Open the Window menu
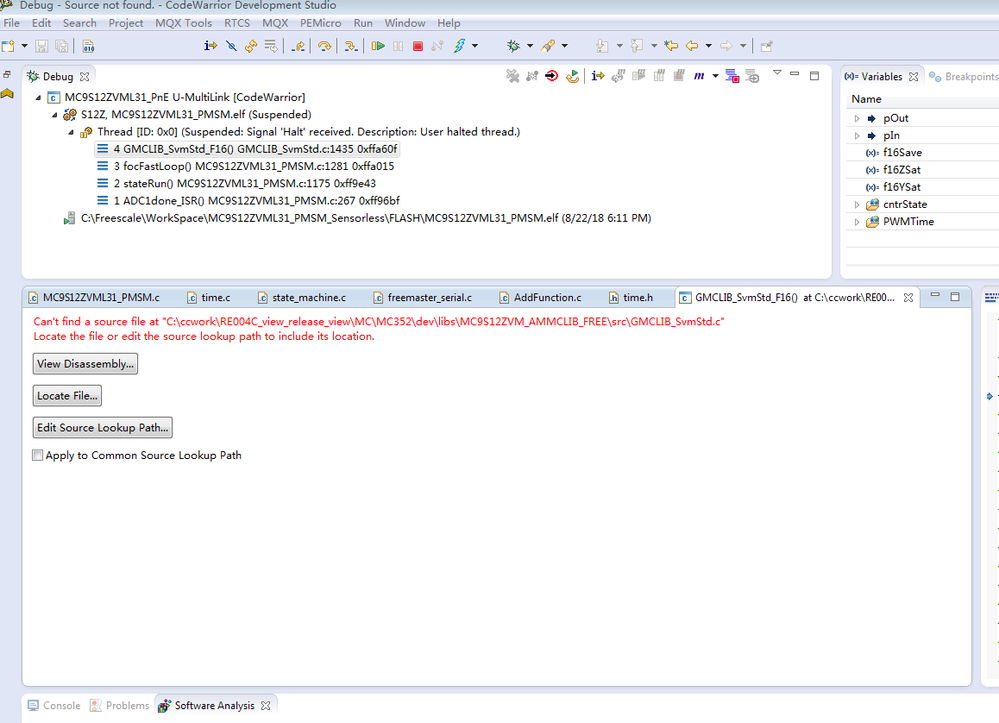The height and width of the screenshot is (723, 999). click(405, 23)
